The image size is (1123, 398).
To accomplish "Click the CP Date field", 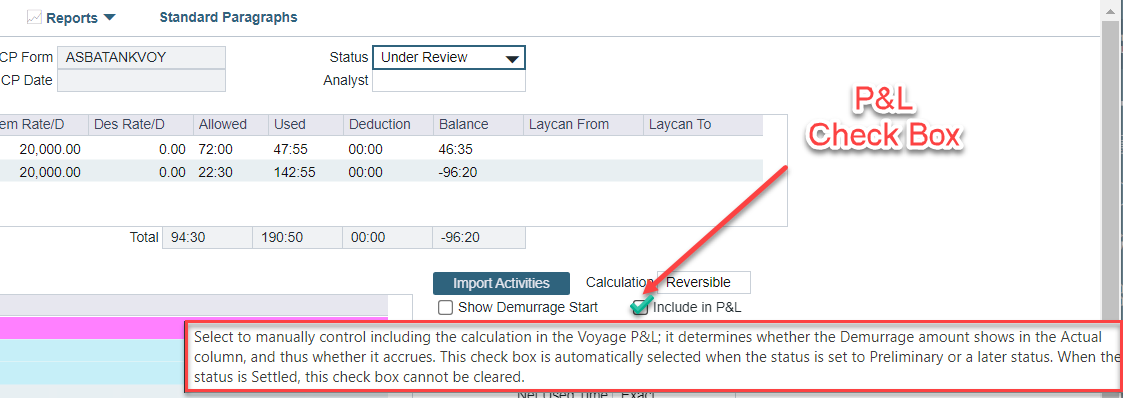I will point(141,80).
